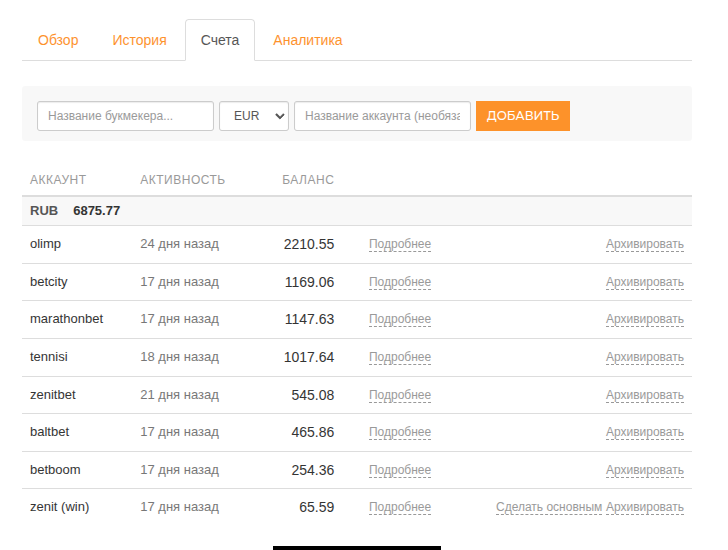
Task: Open Подробнее for baltbet account
Action: (x=400, y=433)
